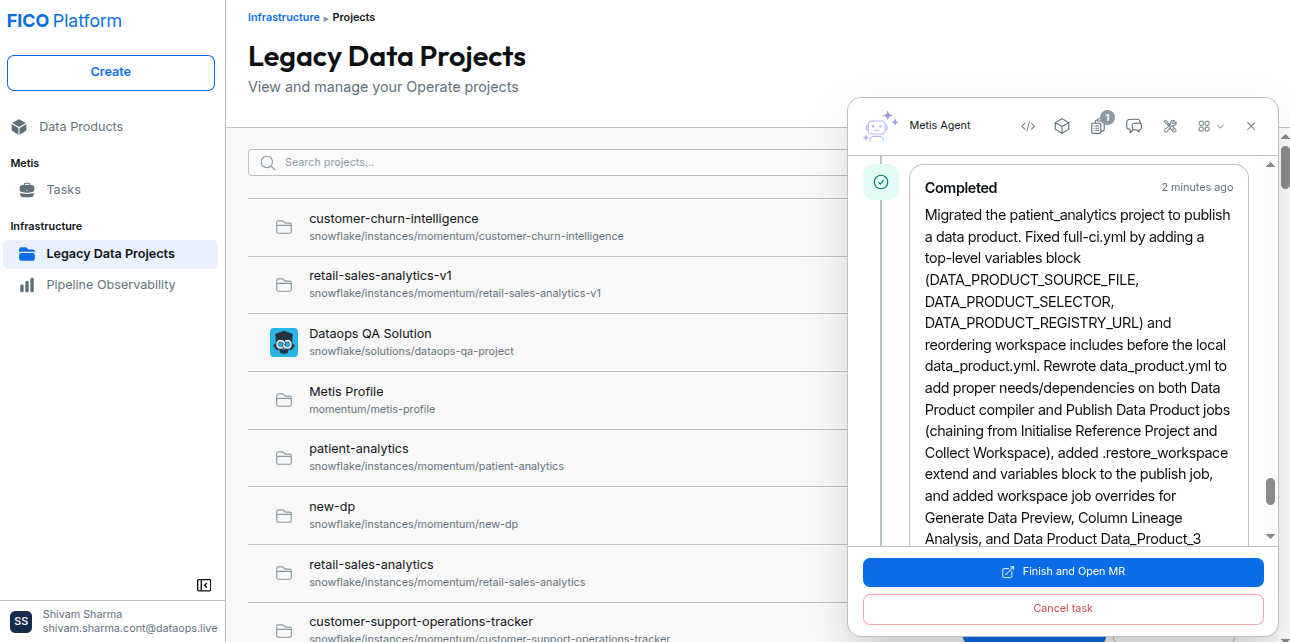Click the '2 minutes ago' timestamp
Screen dimensions: 1290x642
(1197, 188)
